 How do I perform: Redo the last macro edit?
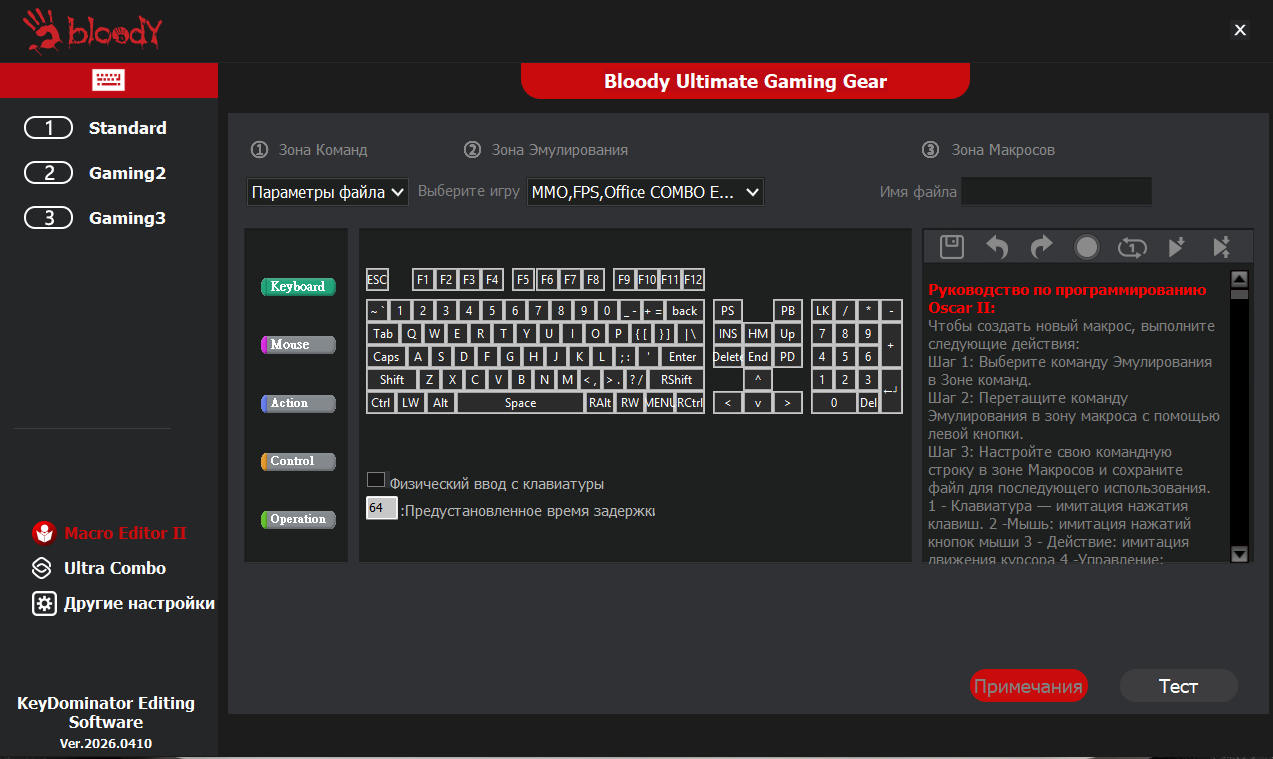pos(1042,246)
